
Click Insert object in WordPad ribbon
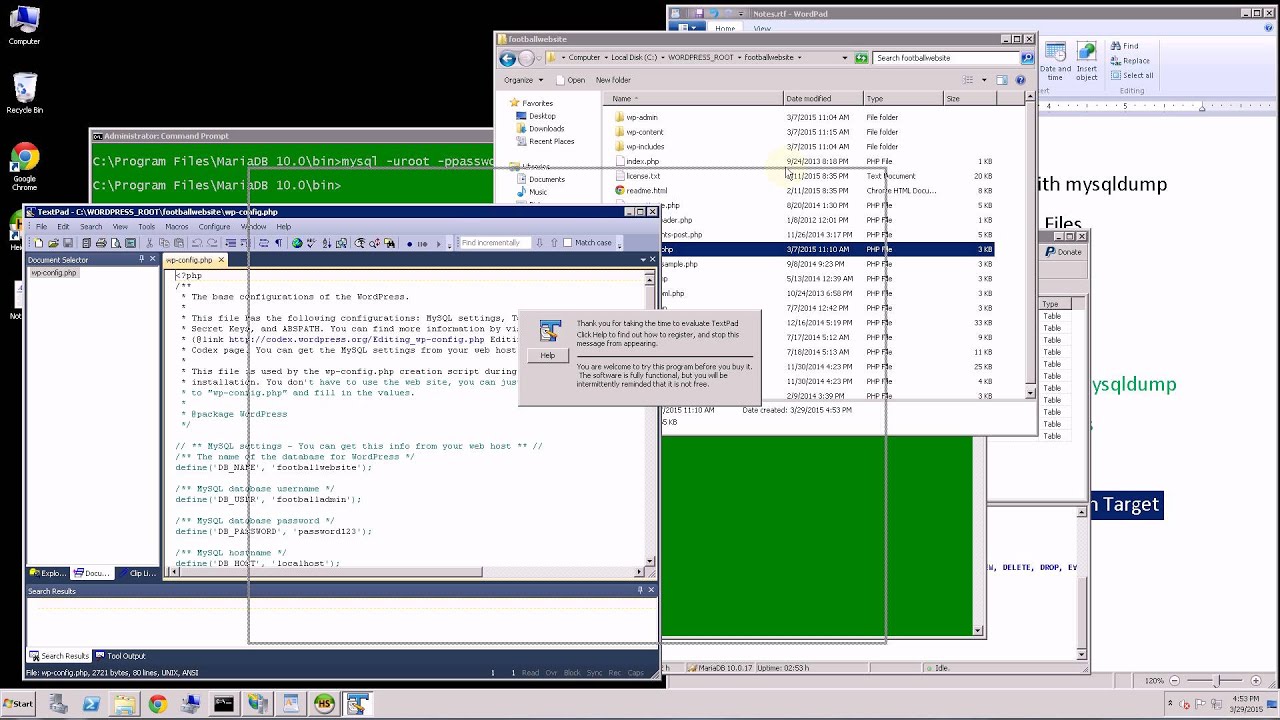[1087, 62]
